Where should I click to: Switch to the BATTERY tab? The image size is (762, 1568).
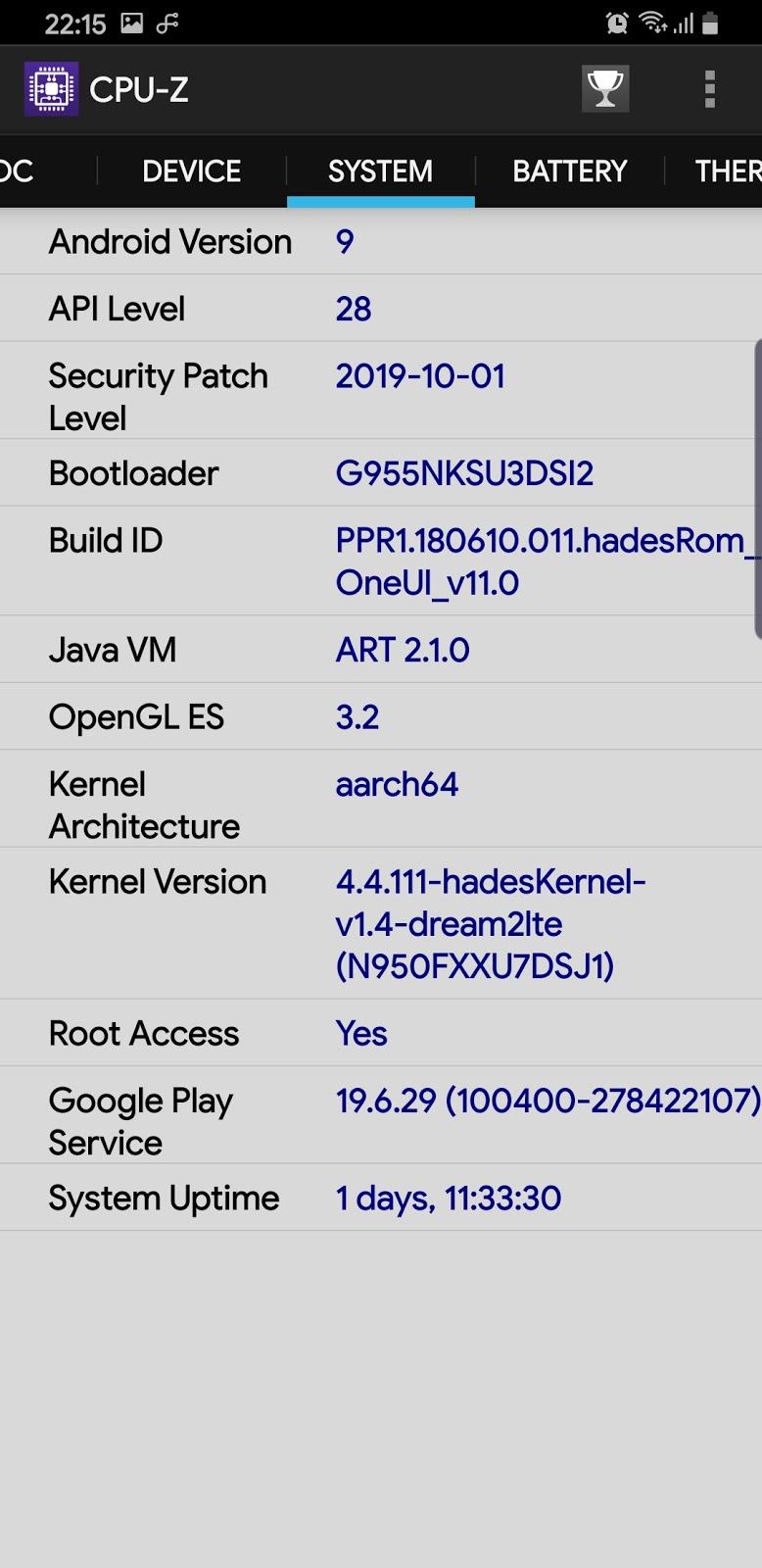pos(569,171)
